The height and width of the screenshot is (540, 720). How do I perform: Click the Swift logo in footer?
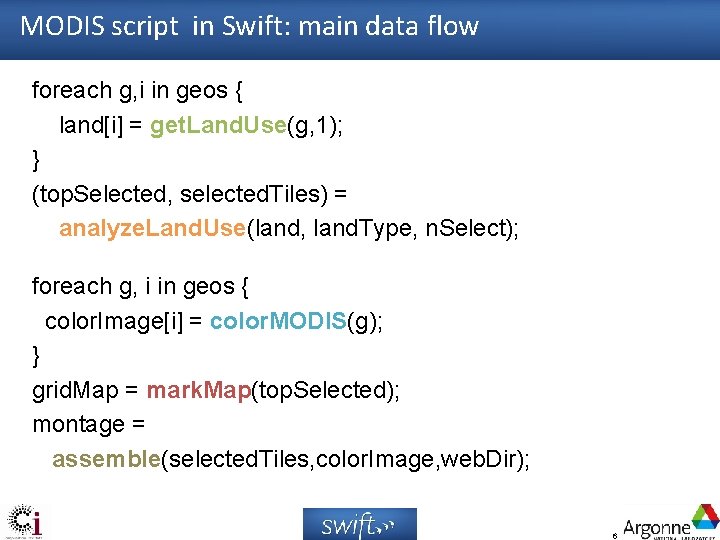360,524
